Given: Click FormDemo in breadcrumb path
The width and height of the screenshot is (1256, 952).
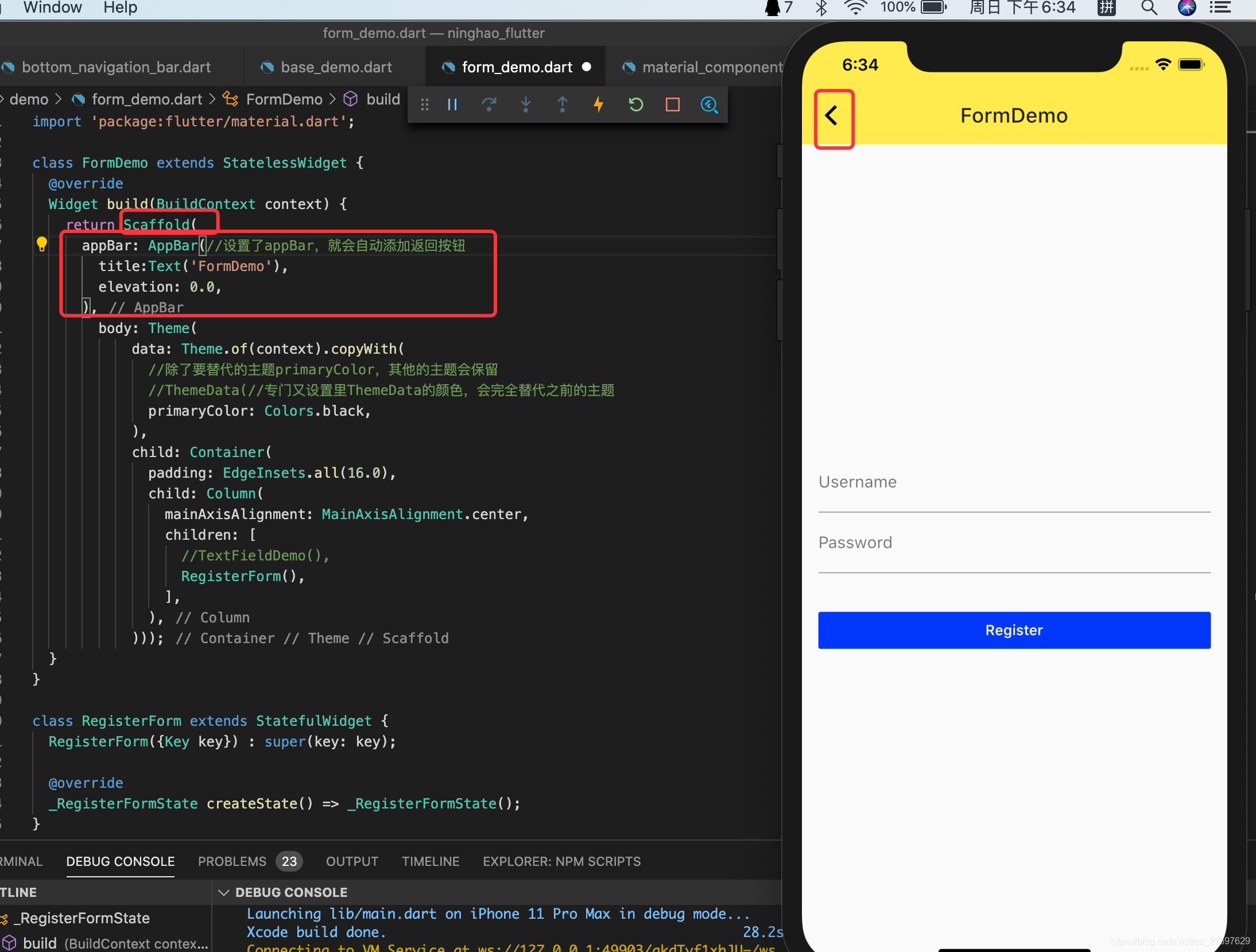Looking at the screenshot, I should (x=284, y=99).
